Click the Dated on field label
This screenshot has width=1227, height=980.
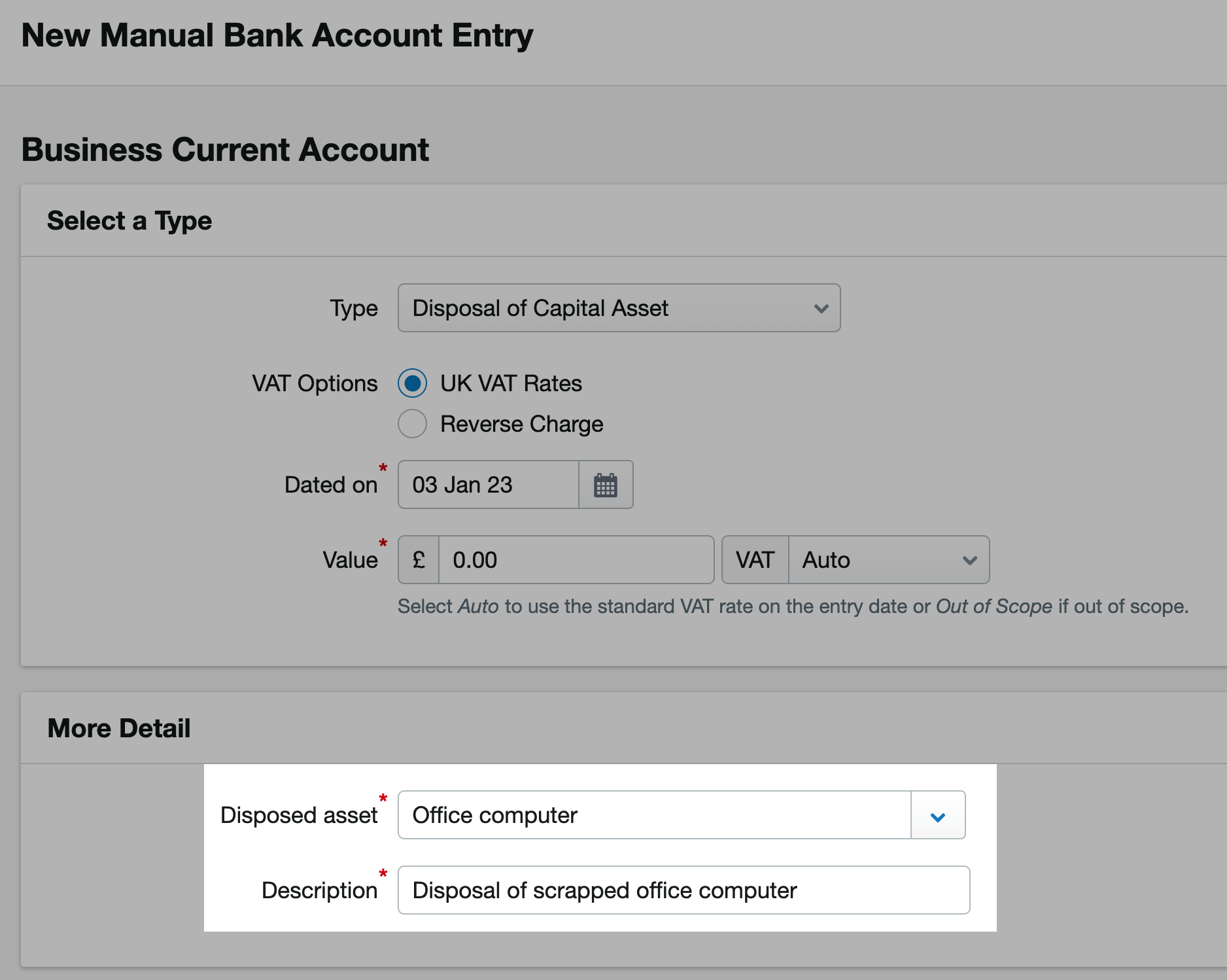(331, 485)
